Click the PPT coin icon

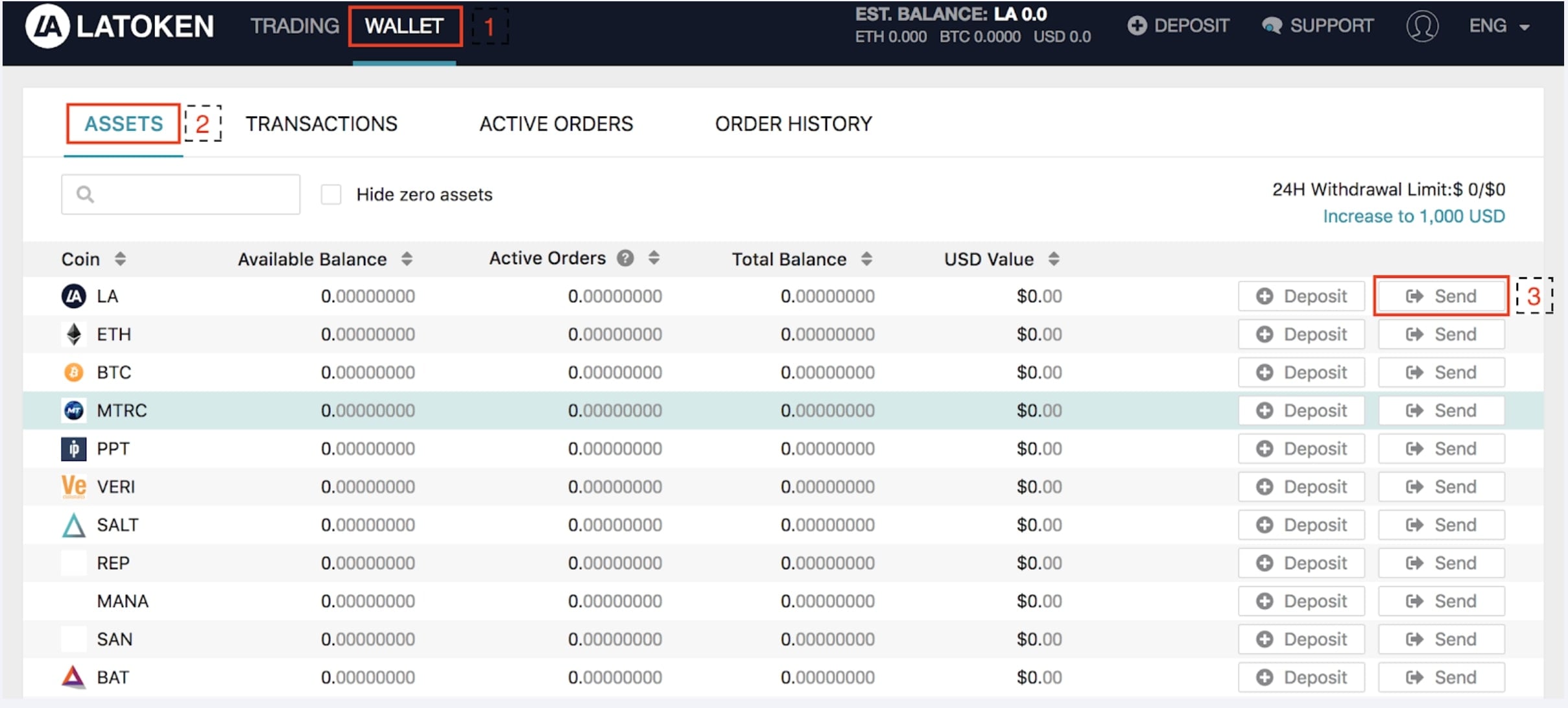point(73,449)
